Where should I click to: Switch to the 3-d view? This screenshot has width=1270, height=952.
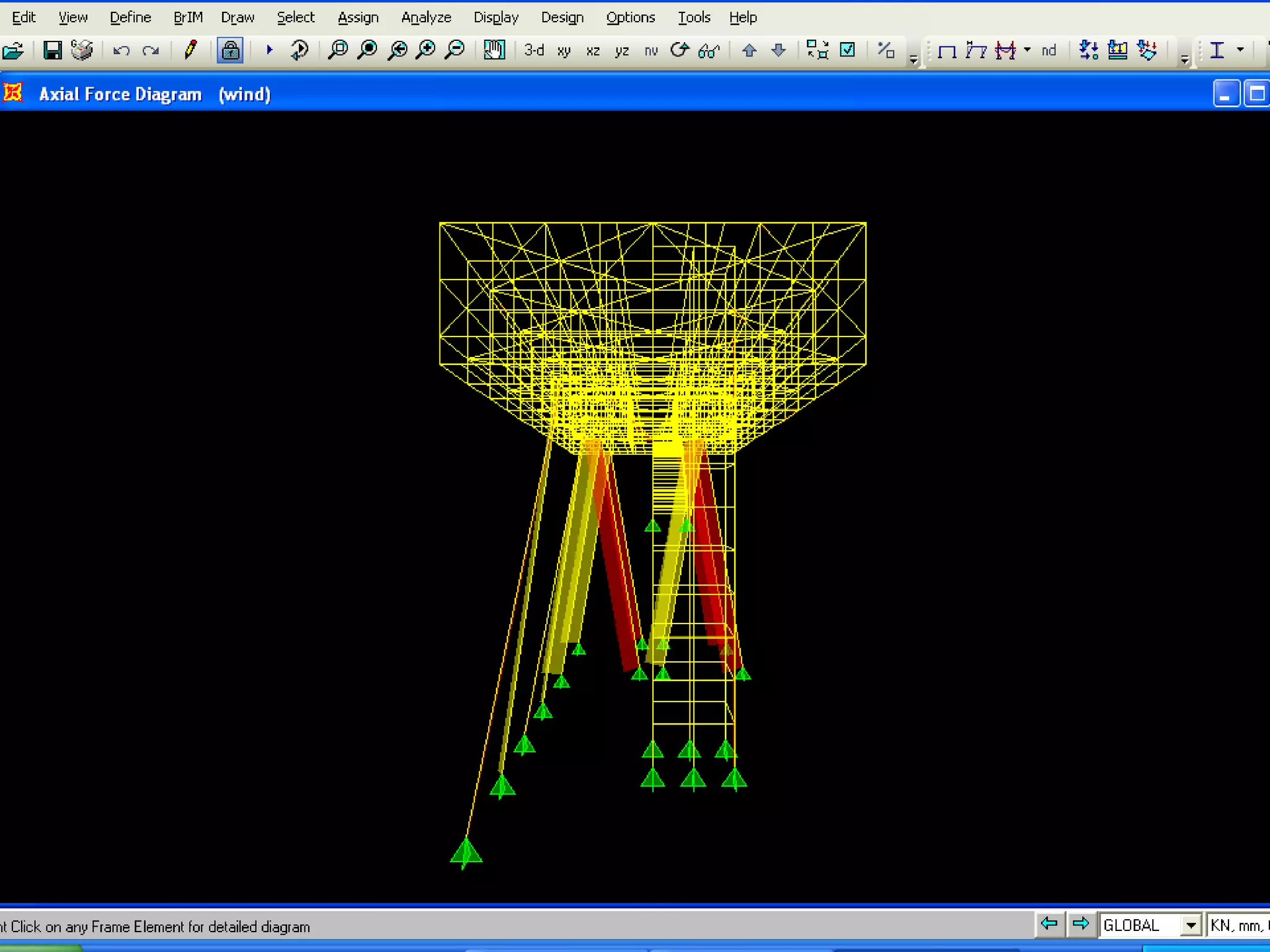click(533, 50)
